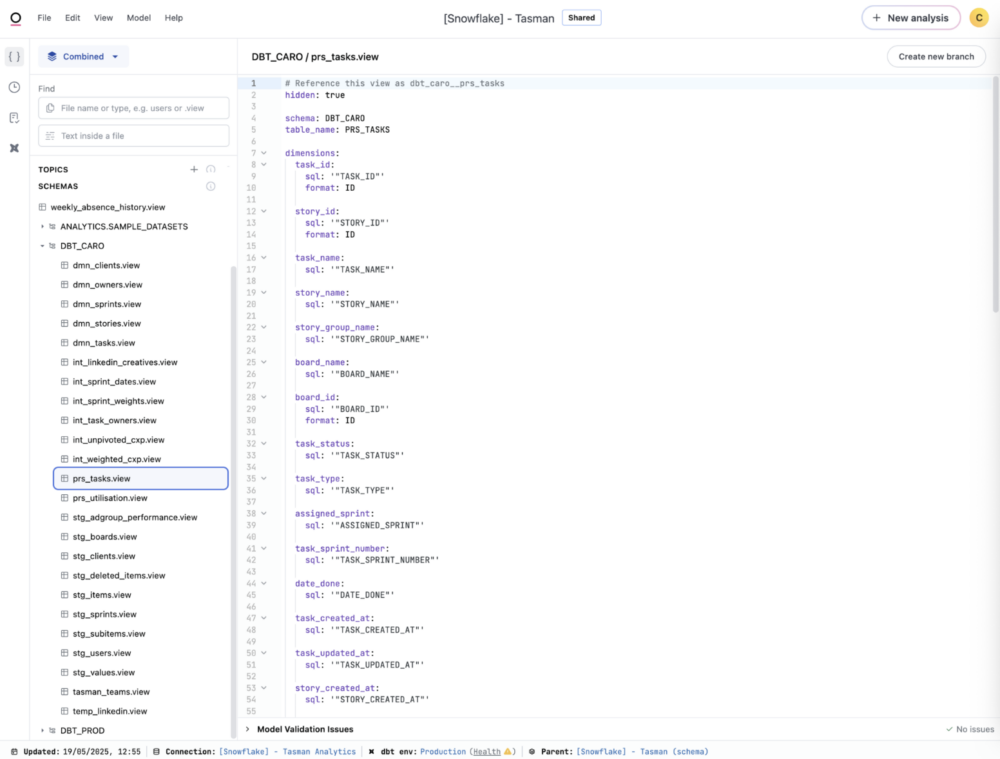Toggle the Model Validation Issues panel
Viewport: 1000px width, 759px height.
coord(245,729)
